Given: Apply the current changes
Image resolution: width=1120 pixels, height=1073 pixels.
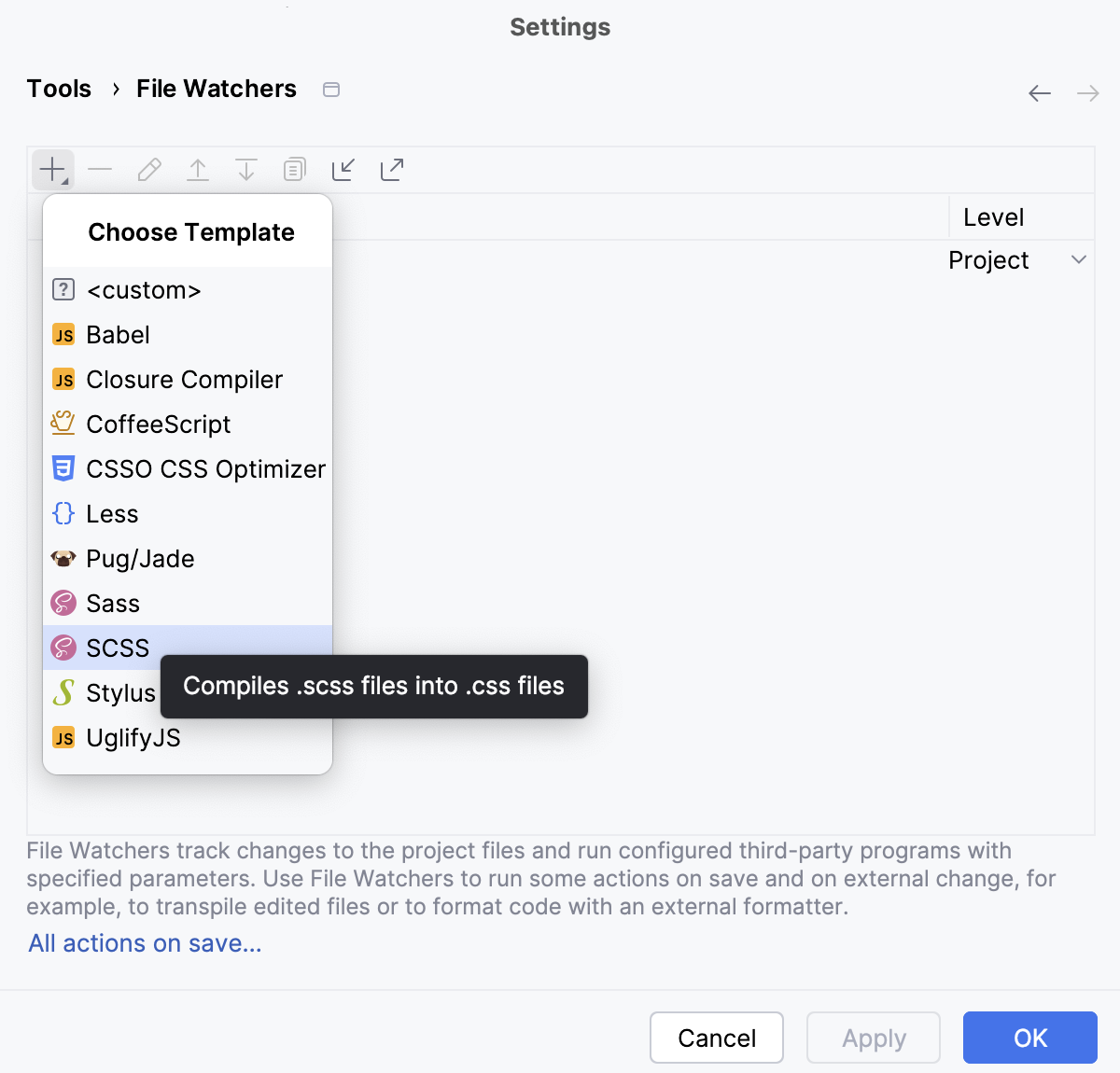Looking at the screenshot, I should [x=873, y=1038].
